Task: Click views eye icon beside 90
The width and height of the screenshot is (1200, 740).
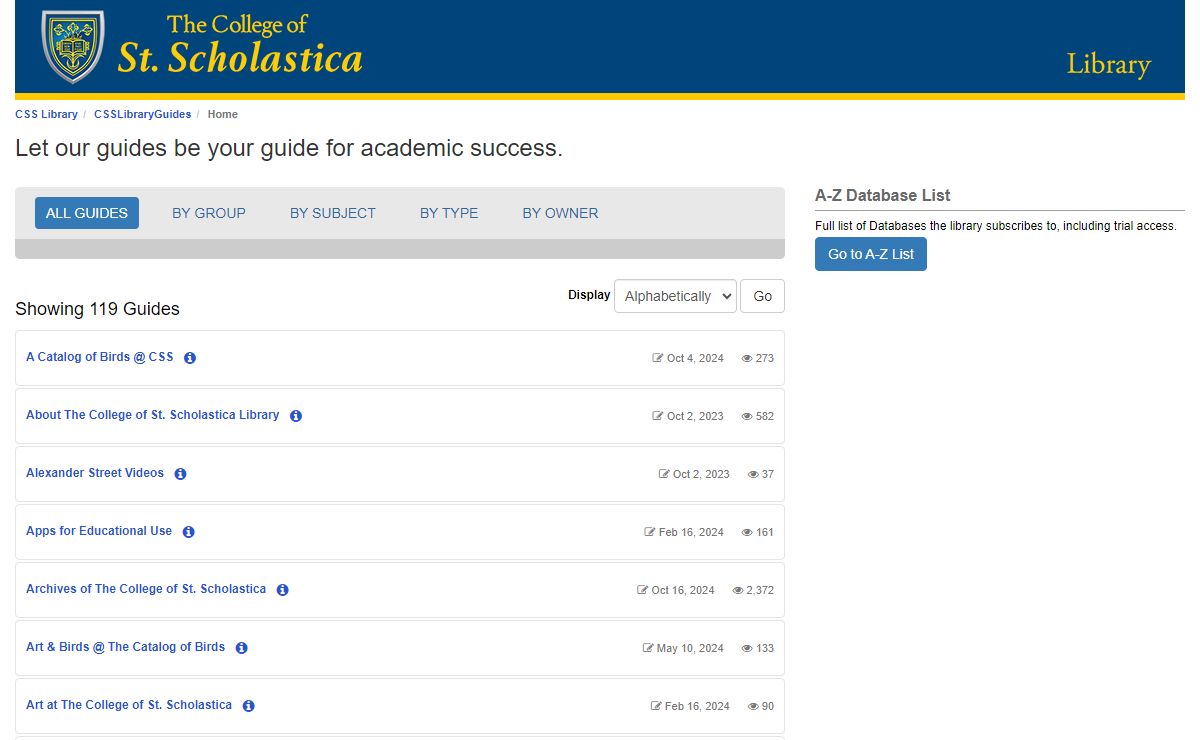Action: coord(753,706)
